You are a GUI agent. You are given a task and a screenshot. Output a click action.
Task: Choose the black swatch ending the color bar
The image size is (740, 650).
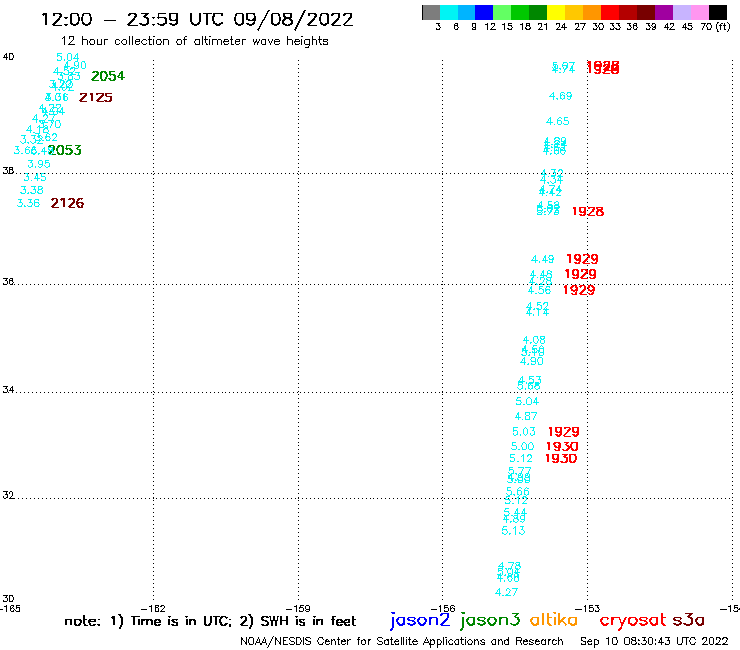point(718,12)
